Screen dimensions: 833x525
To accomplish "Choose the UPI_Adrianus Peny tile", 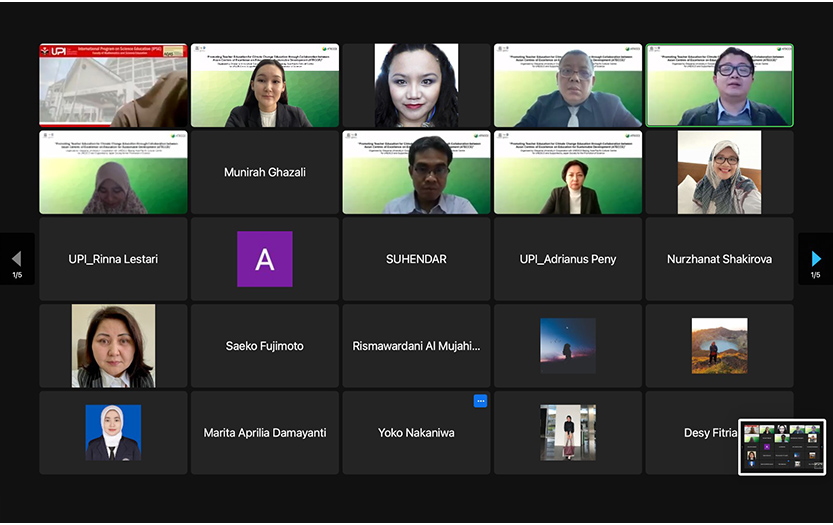I will click(x=568, y=259).
